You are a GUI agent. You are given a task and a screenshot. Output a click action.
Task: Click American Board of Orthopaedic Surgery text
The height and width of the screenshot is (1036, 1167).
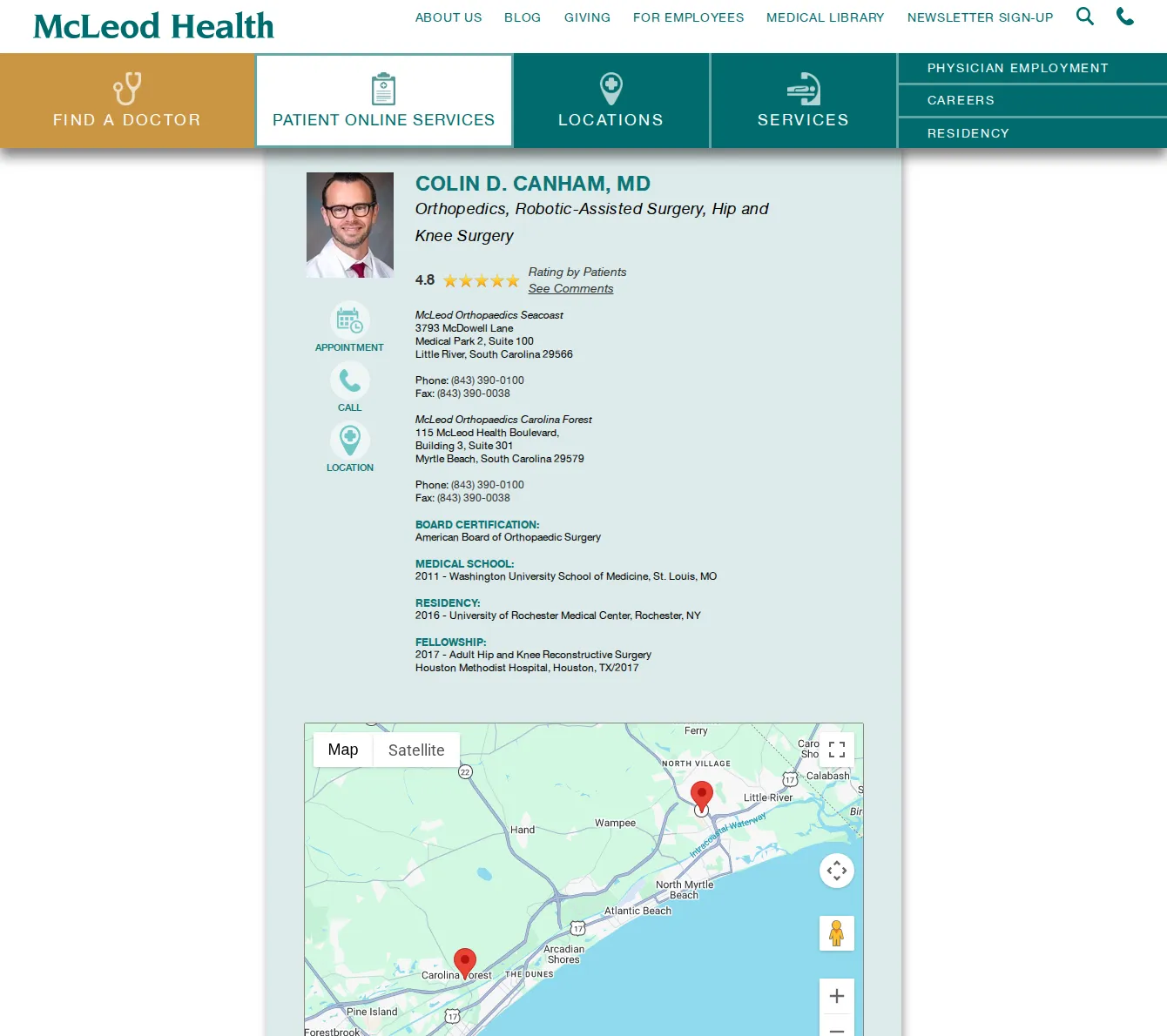click(508, 537)
